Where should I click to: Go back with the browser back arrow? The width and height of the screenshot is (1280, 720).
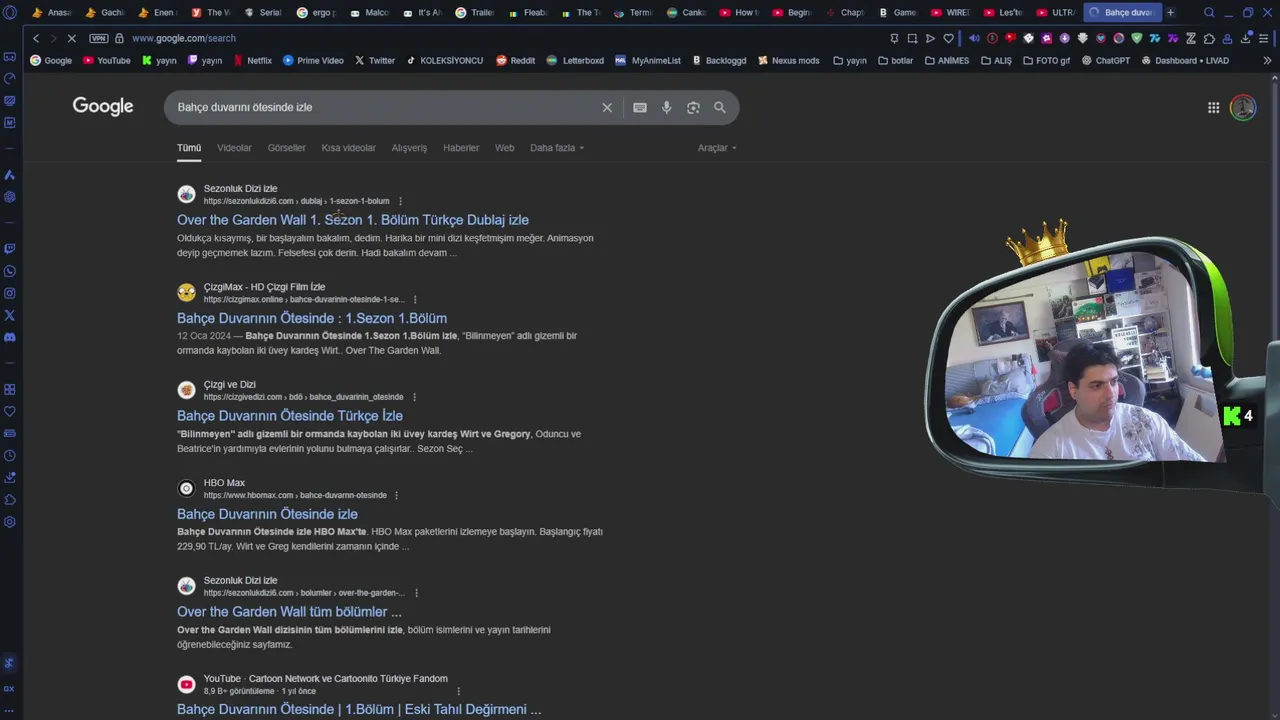pyautogui.click(x=36, y=38)
